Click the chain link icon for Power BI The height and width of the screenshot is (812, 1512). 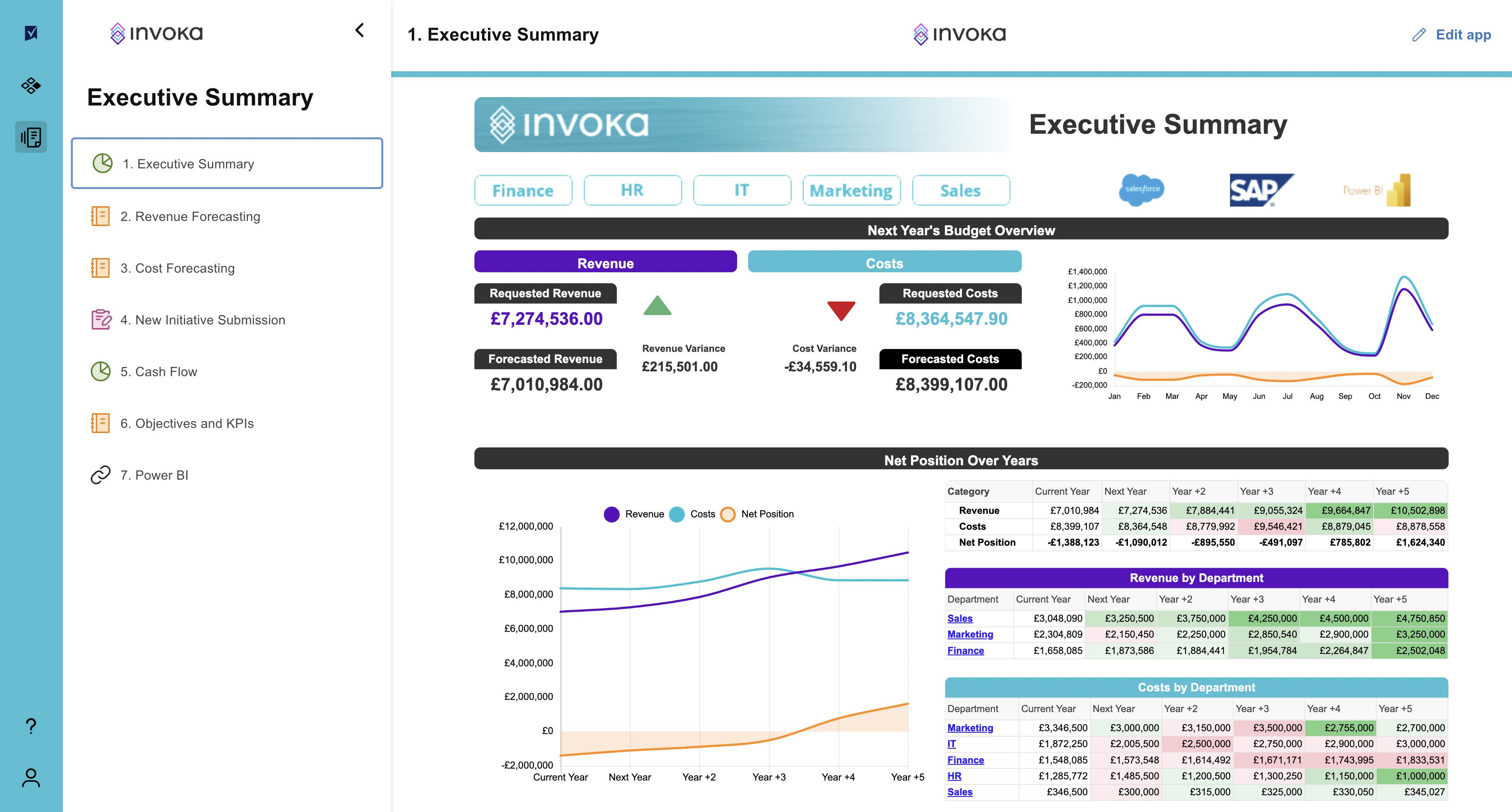point(100,474)
